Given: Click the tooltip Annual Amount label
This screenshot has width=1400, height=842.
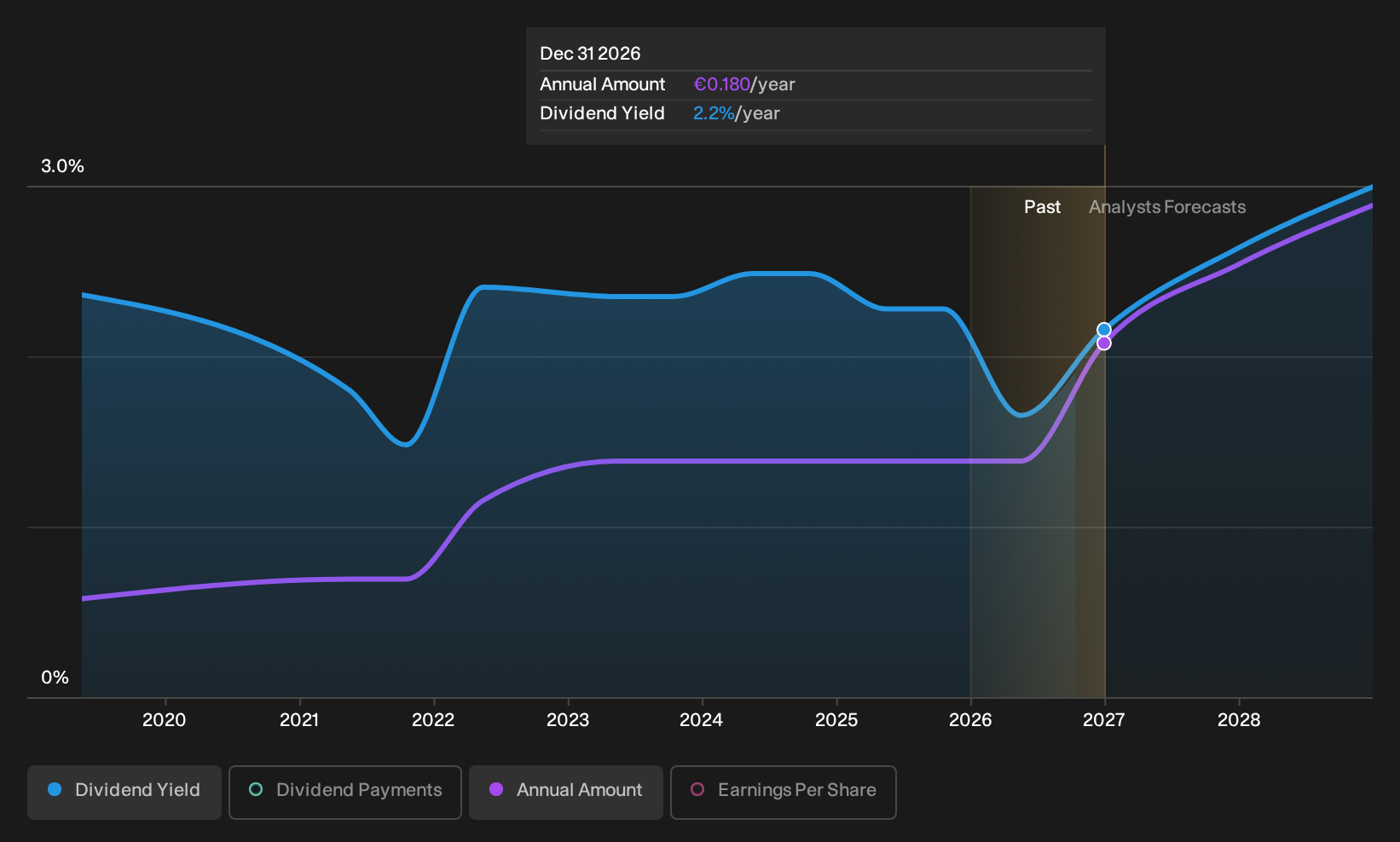Looking at the screenshot, I should (602, 84).
